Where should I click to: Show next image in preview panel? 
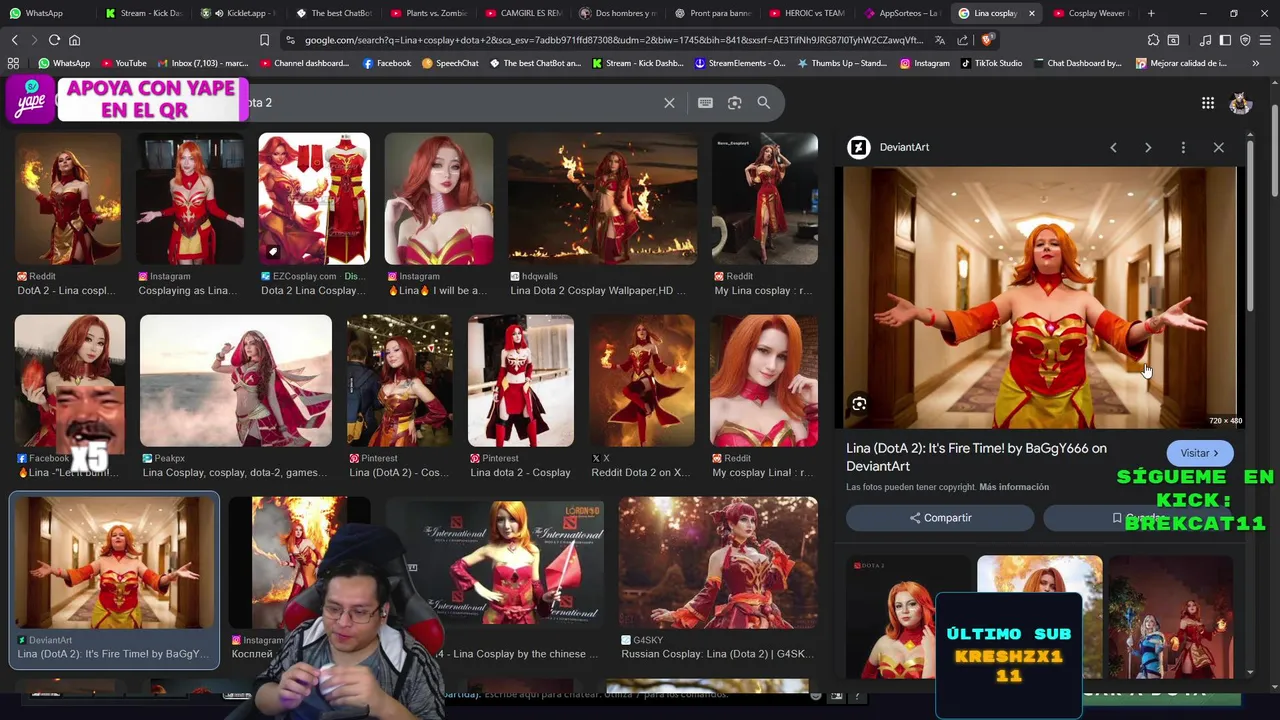click(x=1148, y=147)
